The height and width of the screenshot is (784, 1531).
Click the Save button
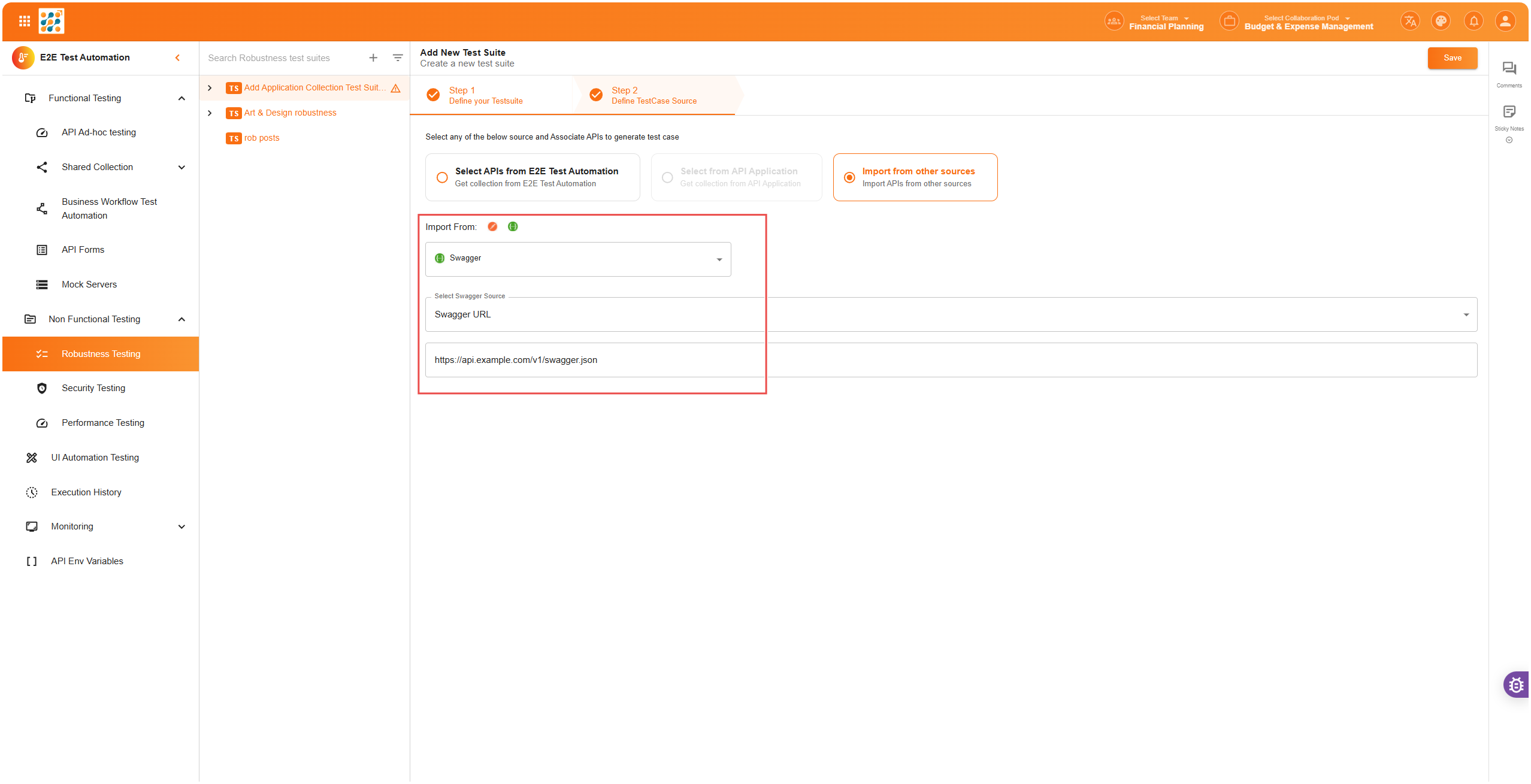click(1452, 58)
